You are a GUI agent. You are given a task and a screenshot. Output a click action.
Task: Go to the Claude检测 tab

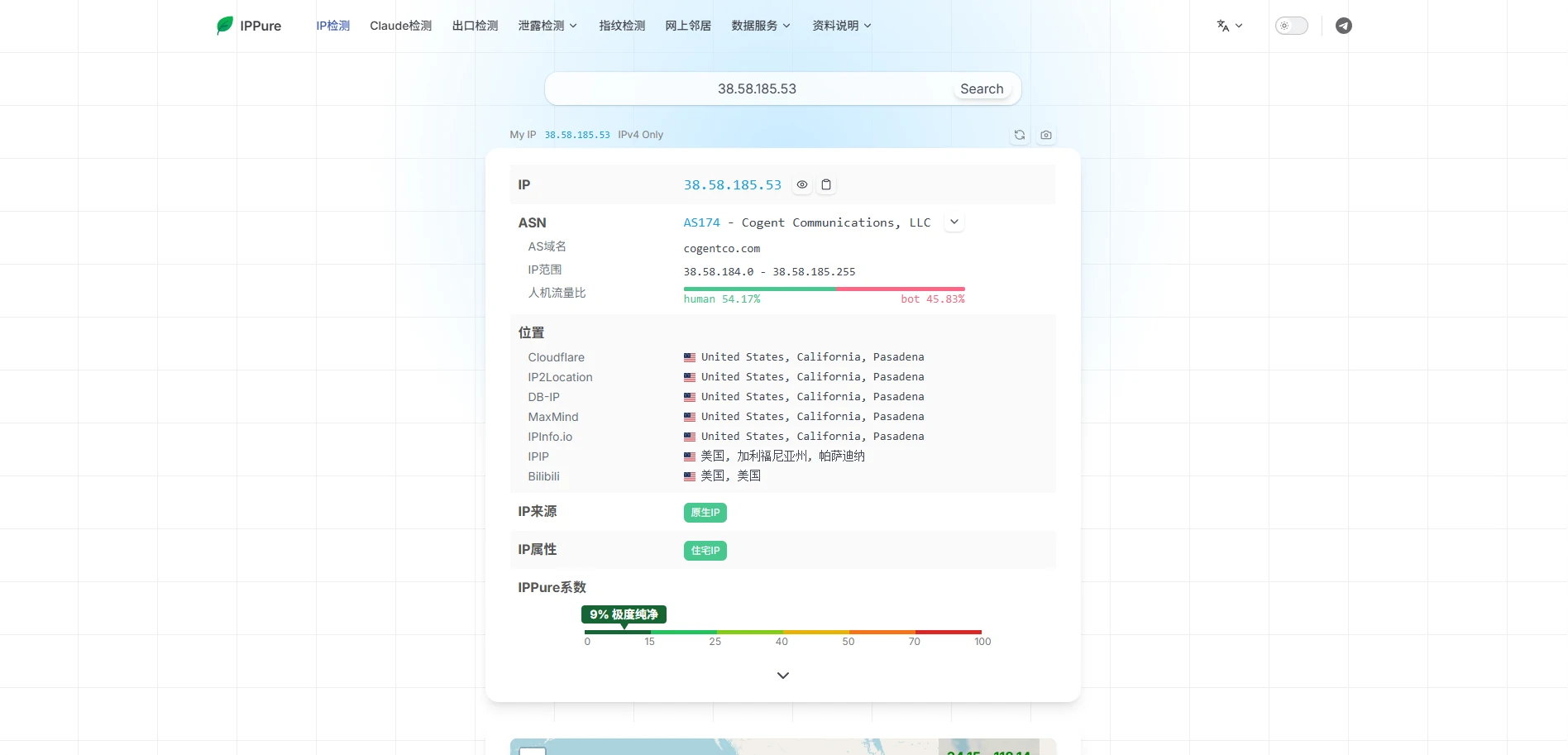pos(401,26)
